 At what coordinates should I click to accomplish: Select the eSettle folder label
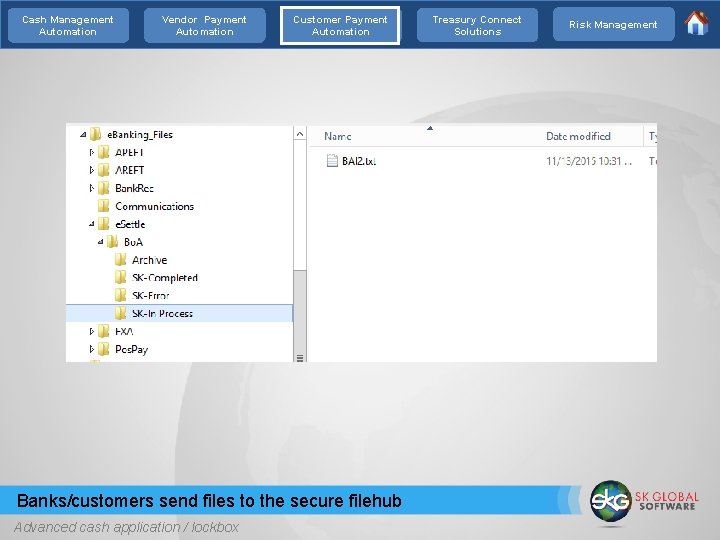(x=130, y=224)
